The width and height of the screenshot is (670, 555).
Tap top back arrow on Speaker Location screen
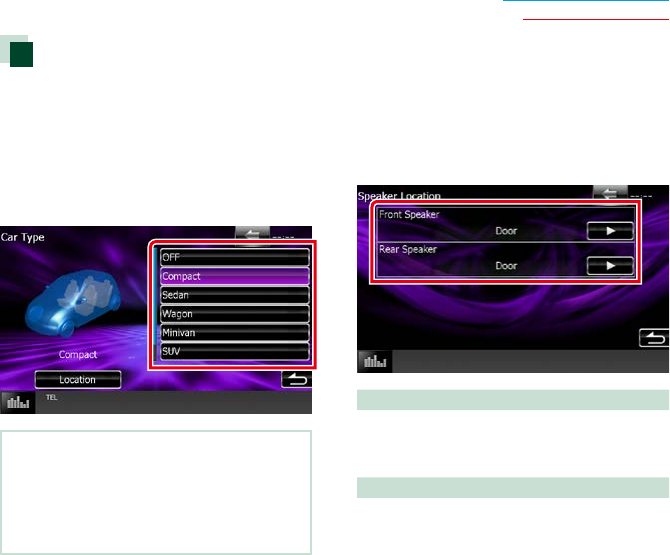(x=610, y=193)
